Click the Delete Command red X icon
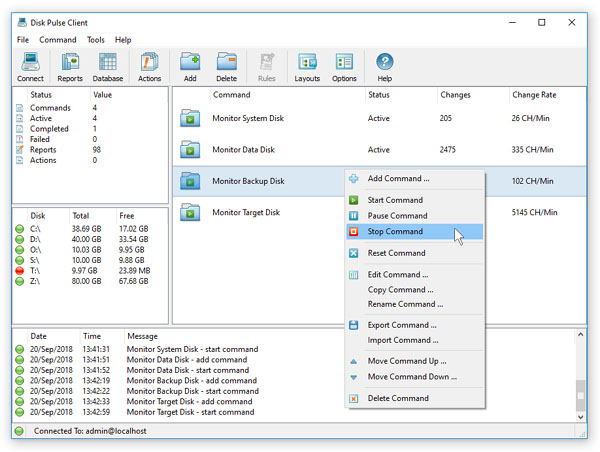Image resolution: width=600 pixels, height=452 pixels. click(x=354, y=398)
